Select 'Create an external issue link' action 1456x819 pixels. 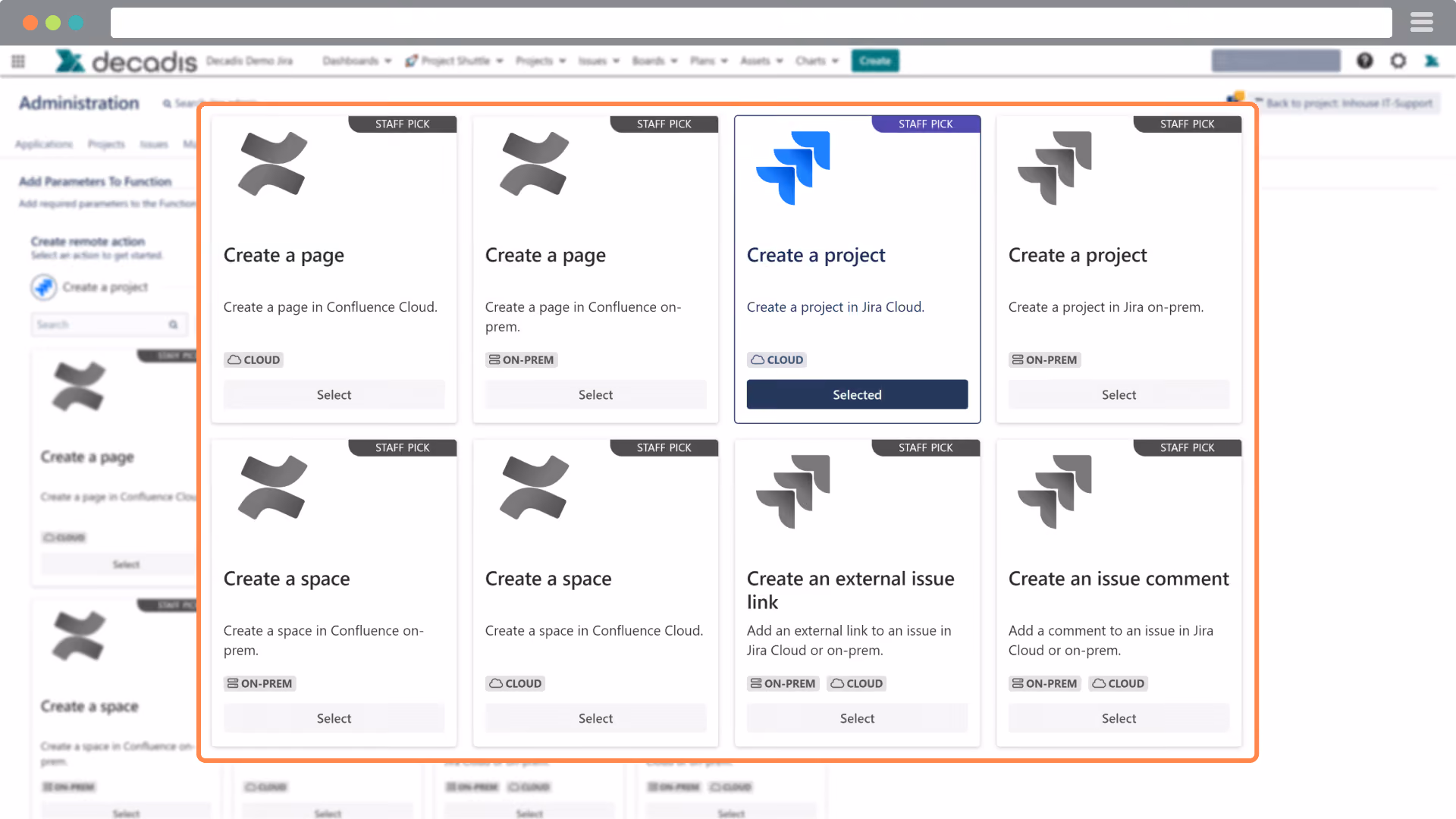click(x=857, y=719)
